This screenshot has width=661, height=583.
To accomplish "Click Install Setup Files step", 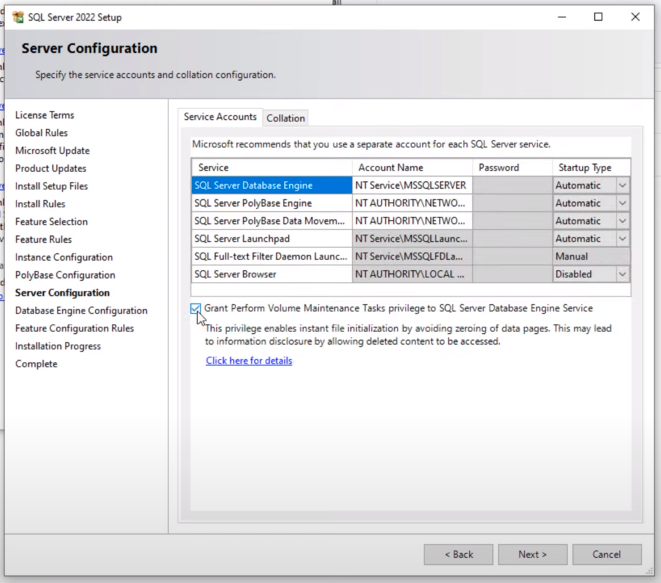I will point(51,186).
